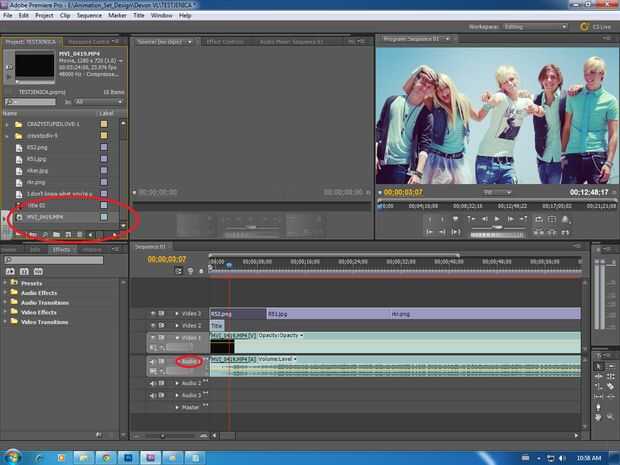Click the Clear trash icon in project panel
The height and width of the screenshot is (465, 620).
coord(79,235)
